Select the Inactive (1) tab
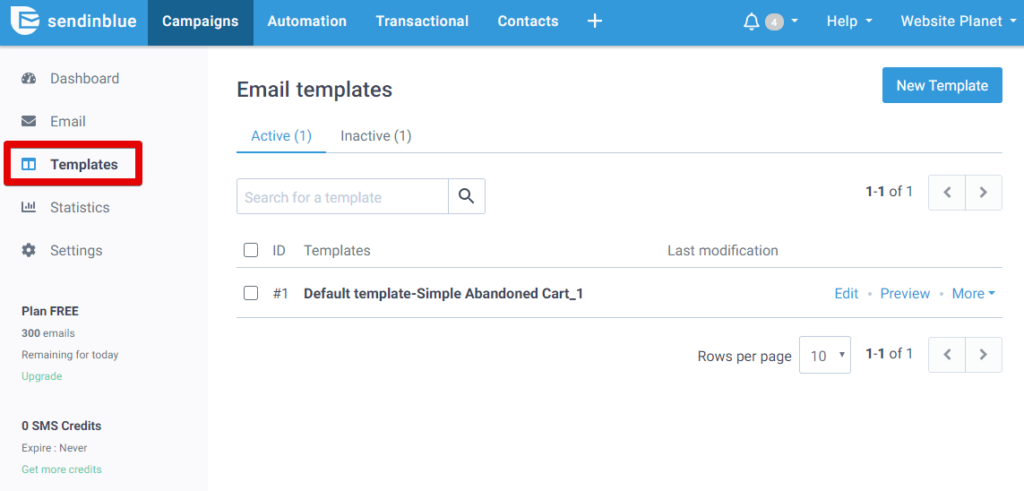 pos(376,136)
